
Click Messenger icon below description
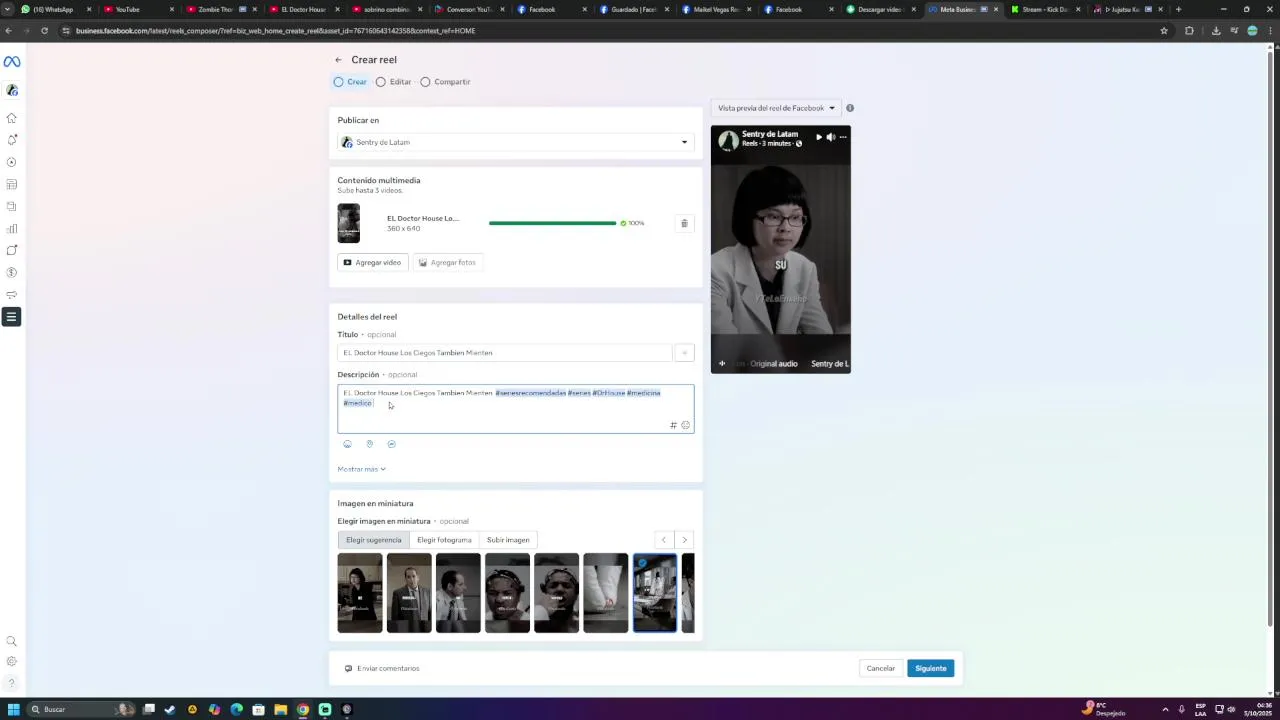[391, 444]
